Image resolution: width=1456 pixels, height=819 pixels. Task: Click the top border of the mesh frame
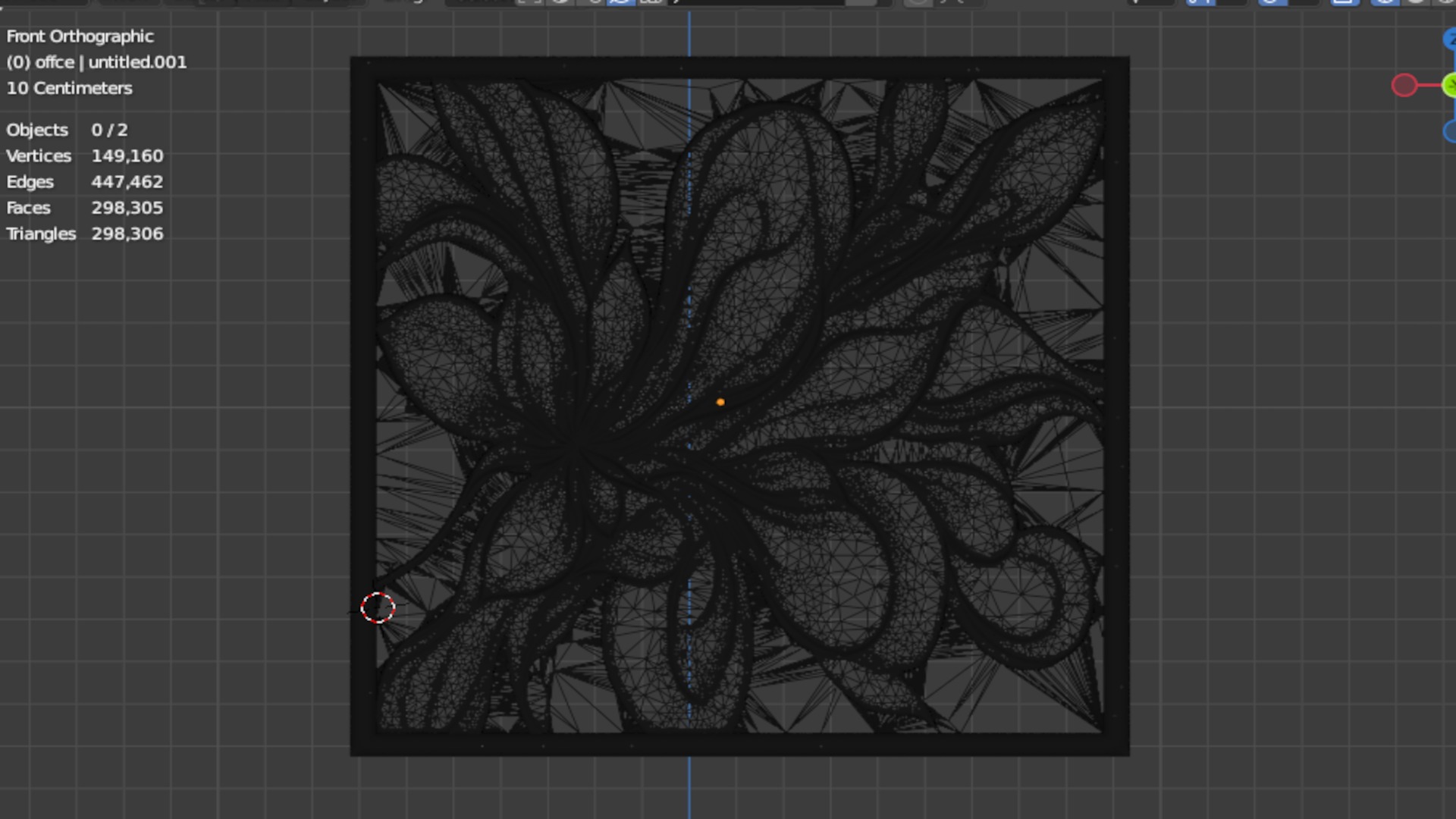(739, 68)
